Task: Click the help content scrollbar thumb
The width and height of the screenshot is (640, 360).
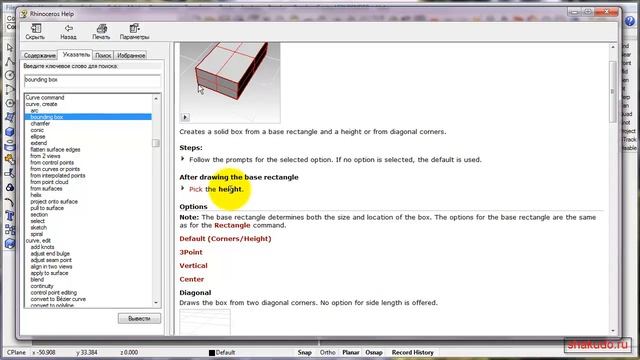Action: tap(613, 91)
